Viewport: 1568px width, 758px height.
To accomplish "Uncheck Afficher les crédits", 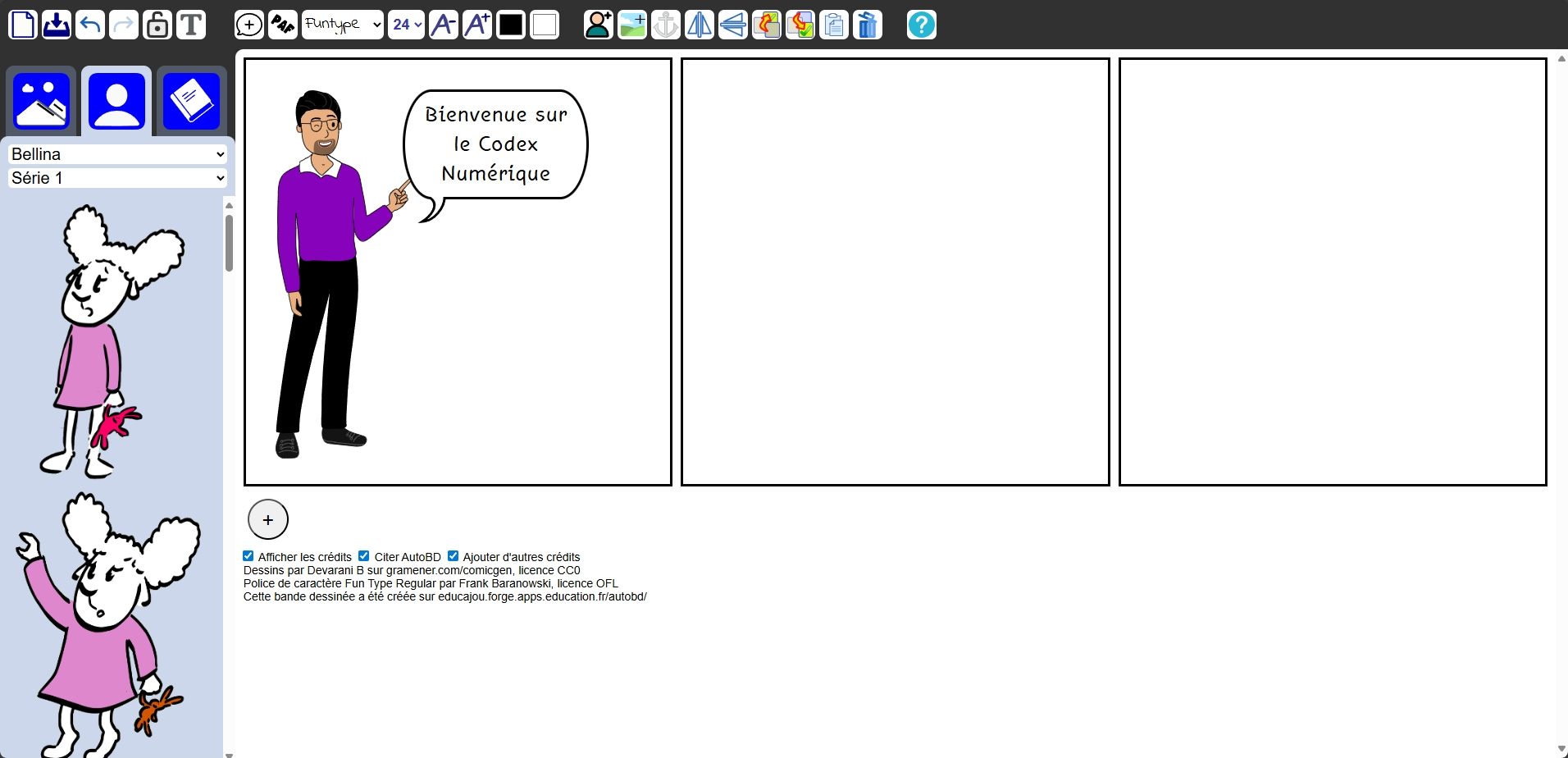I will pyautogui.click(x=248, y=556).
